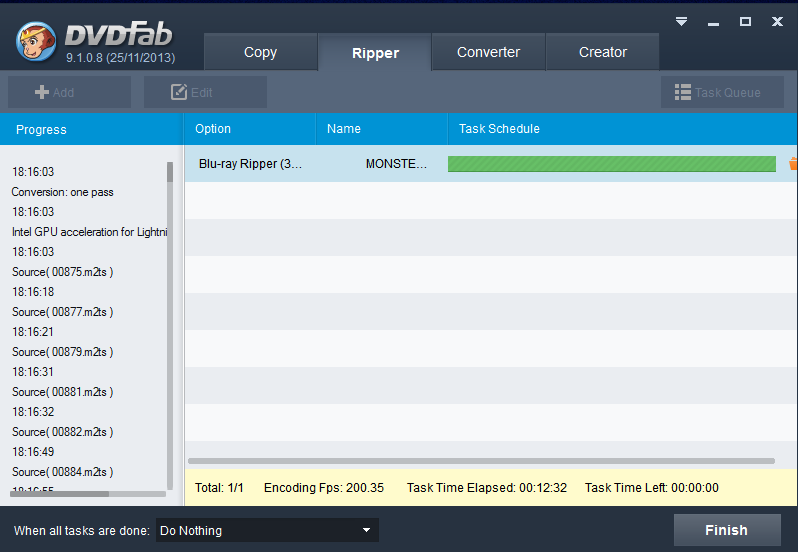Click the Source( 00881.m2ts ) log entry

tap(62, 392)
